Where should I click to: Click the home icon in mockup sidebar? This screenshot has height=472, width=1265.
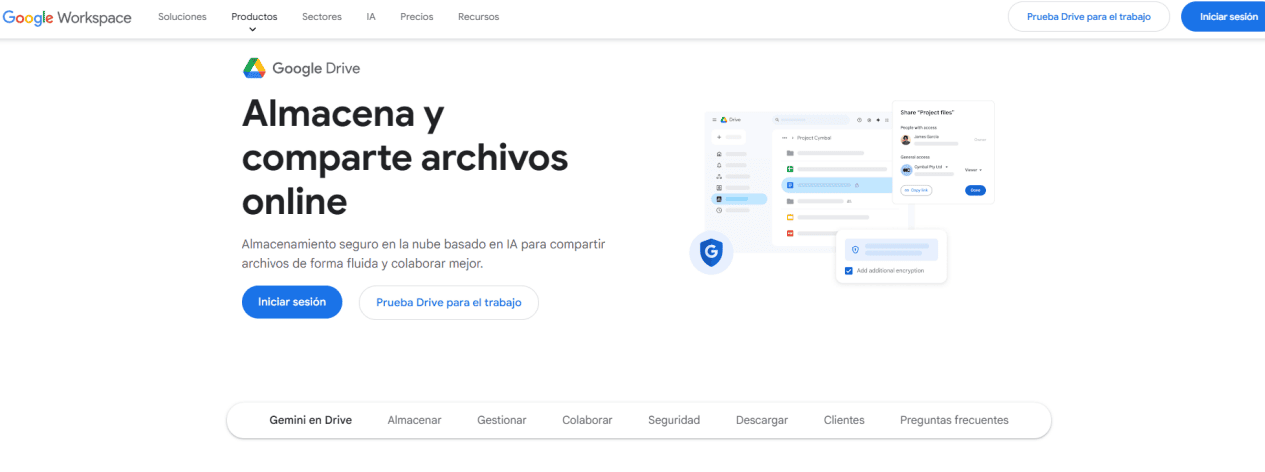pyautogui.click(x=719, y=154)
